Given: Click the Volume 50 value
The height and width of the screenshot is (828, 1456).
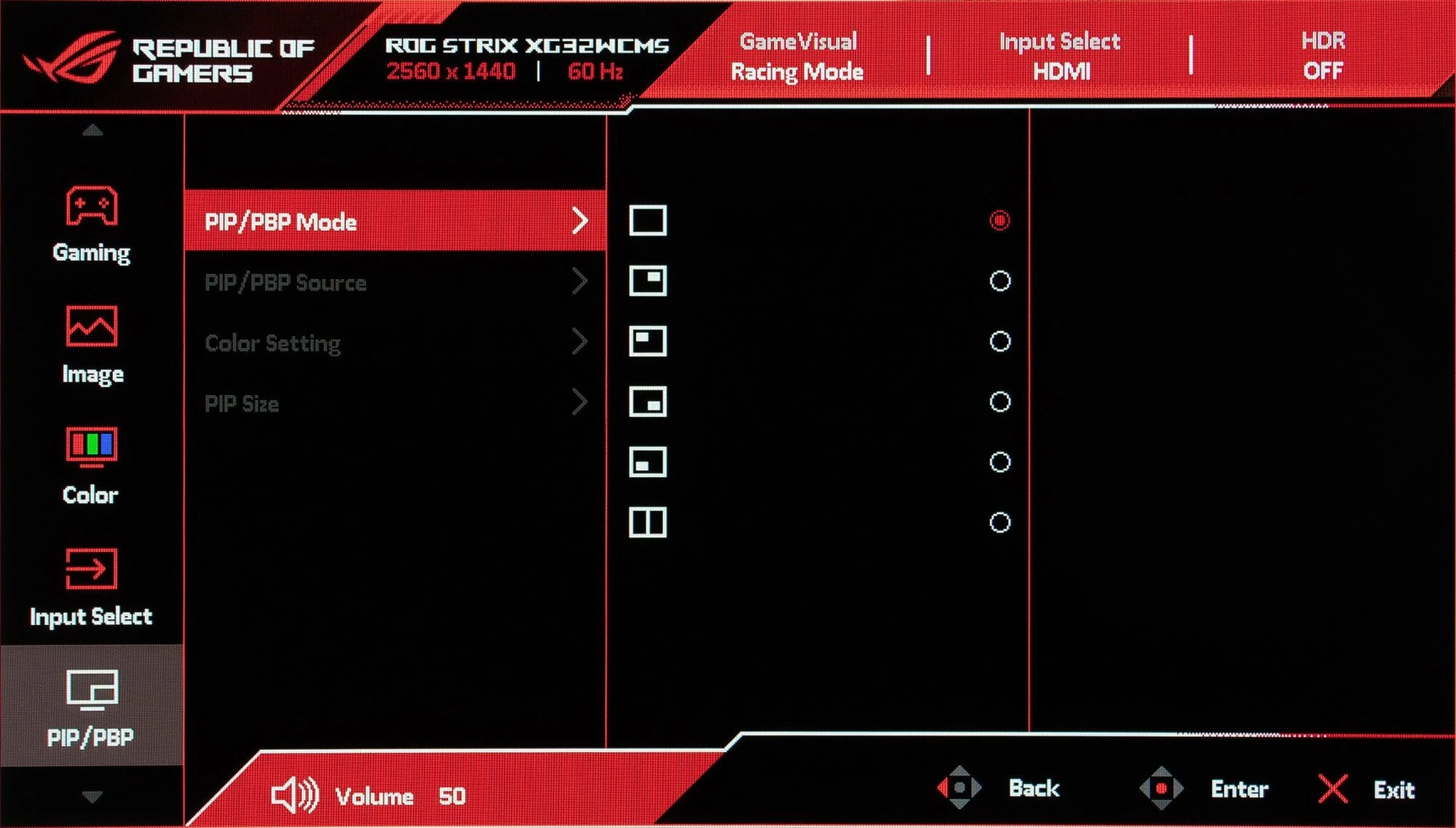Looking at the screenshot, I should (452, 796).
